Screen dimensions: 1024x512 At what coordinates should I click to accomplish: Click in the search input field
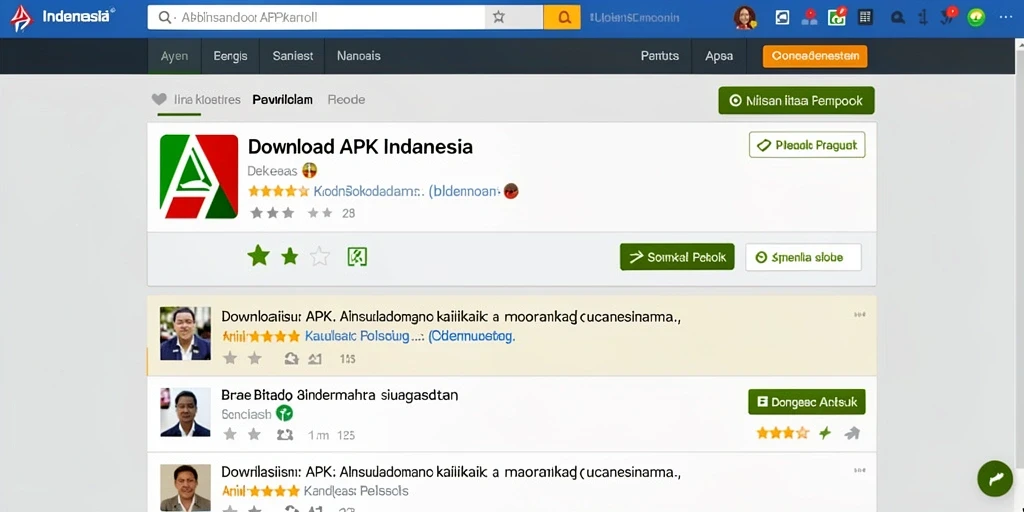pos(316,18)
